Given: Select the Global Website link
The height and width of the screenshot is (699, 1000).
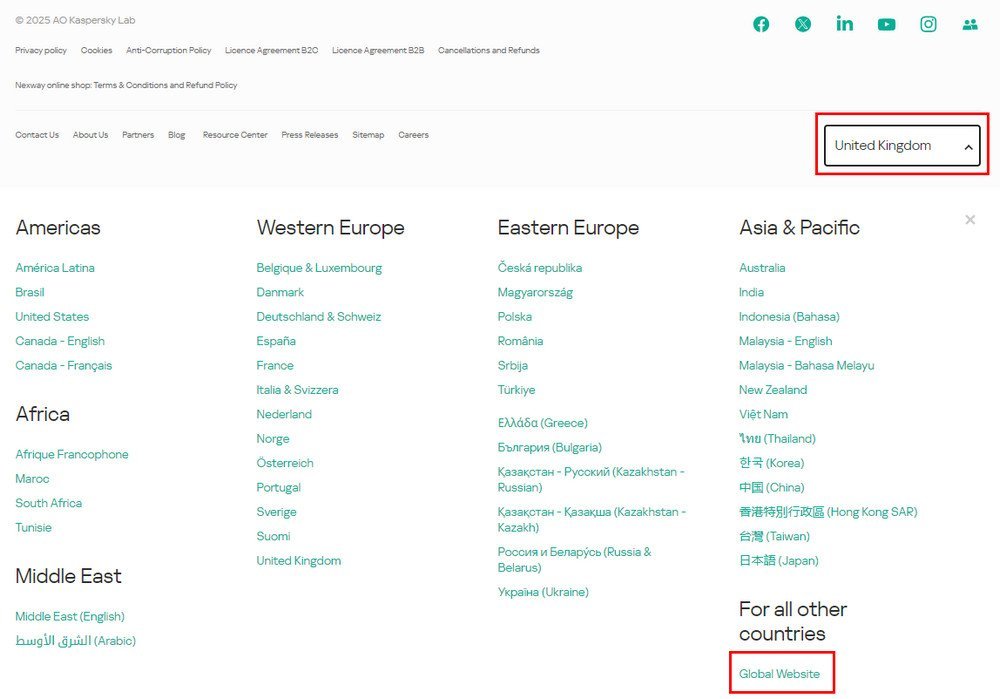Looking at the screenshot, I should click(x=779, y=674).
